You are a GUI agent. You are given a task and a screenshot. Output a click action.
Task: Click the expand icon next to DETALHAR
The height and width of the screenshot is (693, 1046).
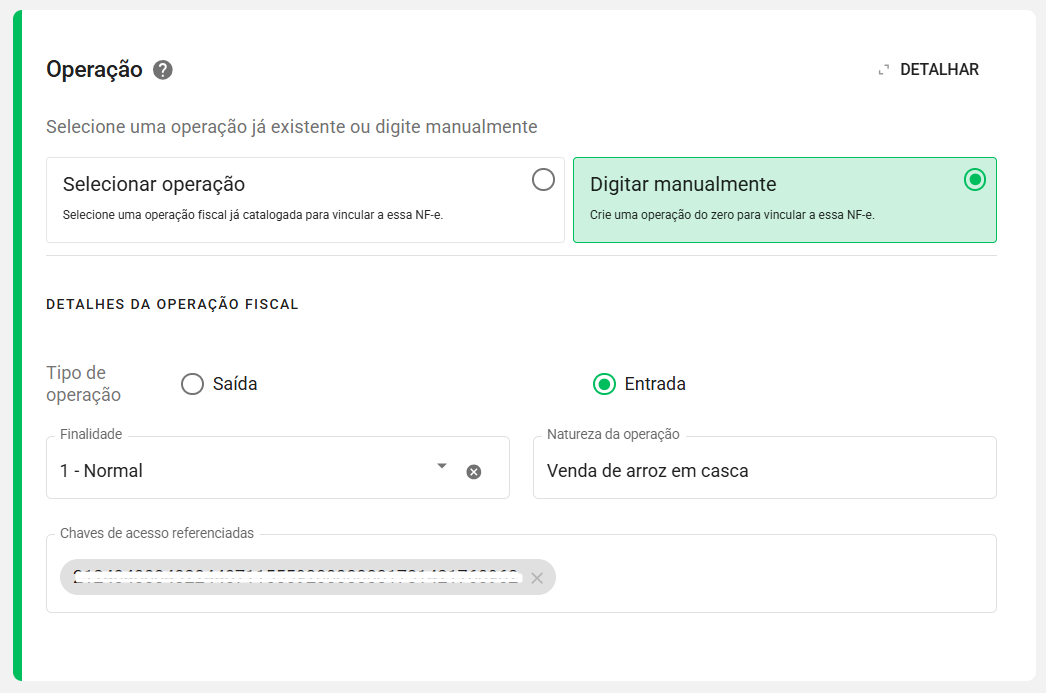coord(883,70)
